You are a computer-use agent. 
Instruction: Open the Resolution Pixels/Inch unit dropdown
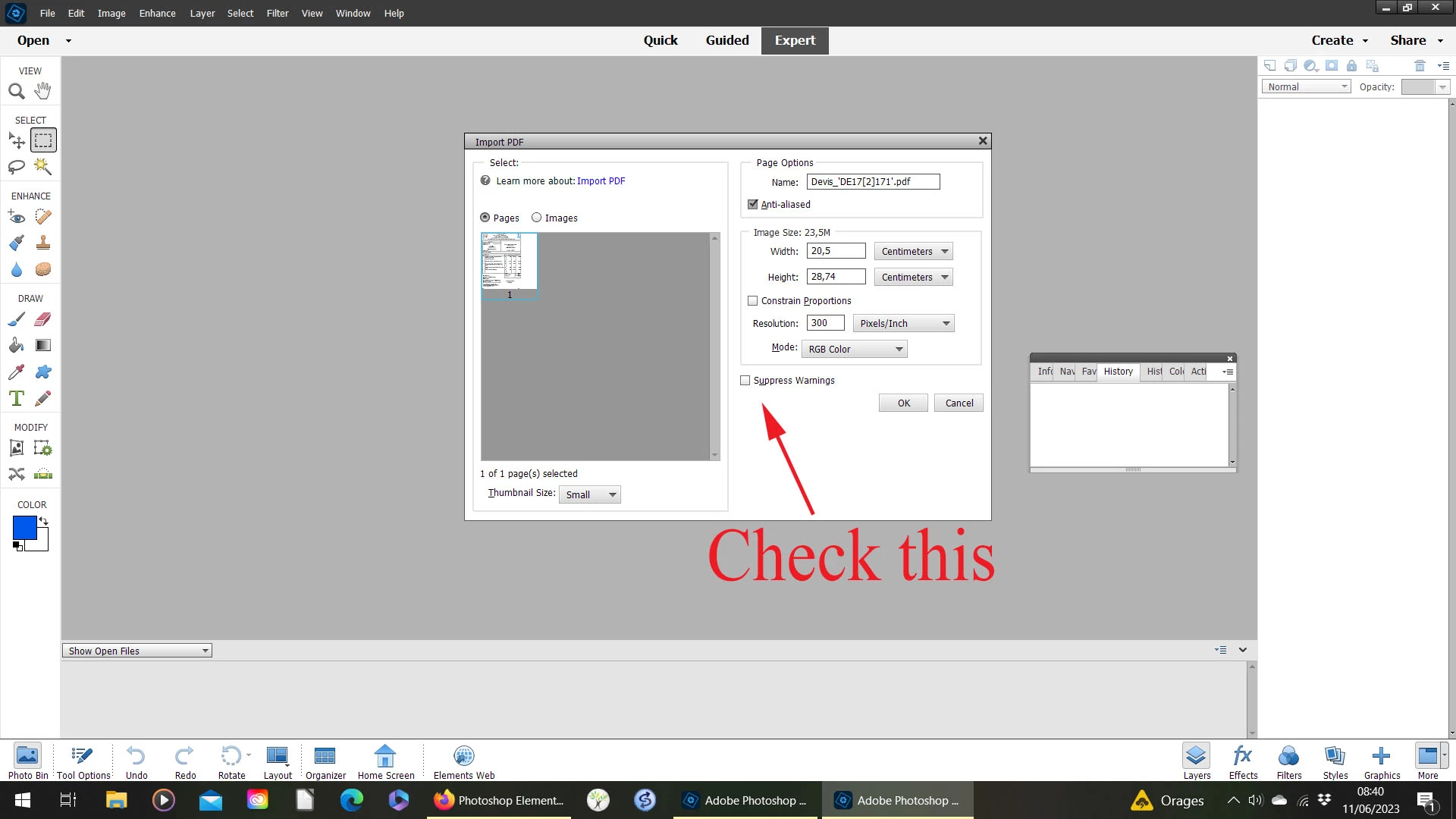(x=903, y=324)
